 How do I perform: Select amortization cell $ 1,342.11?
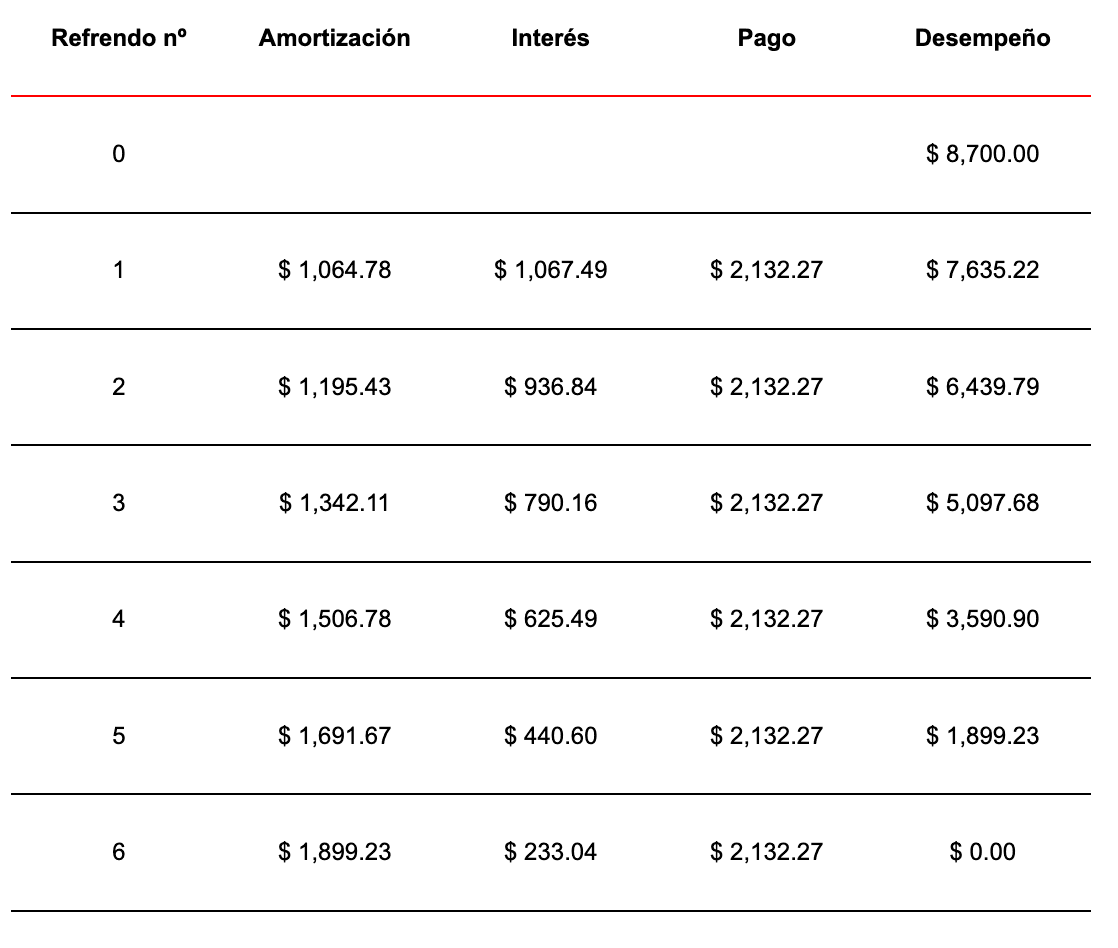pyautogui.click(x=334, y=502)
